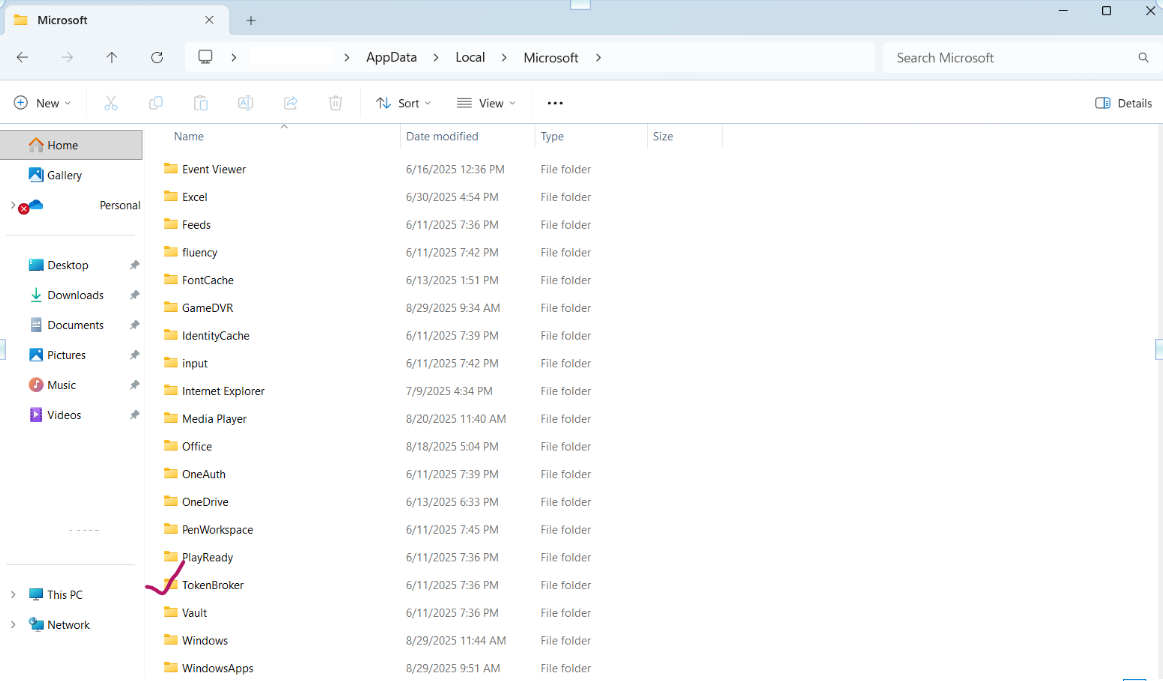
Task: Refresh the current folder view
Action: [157, 58]
